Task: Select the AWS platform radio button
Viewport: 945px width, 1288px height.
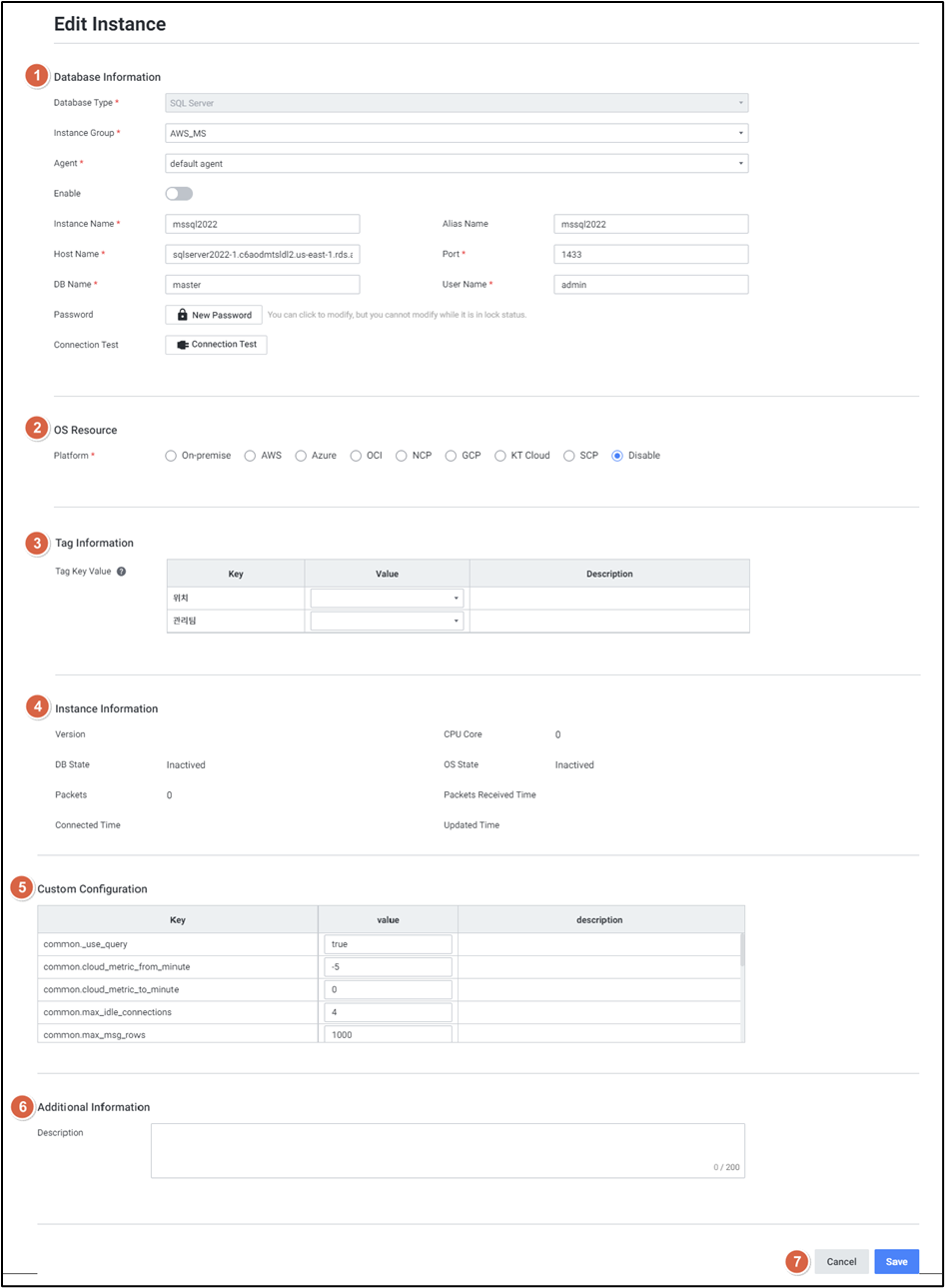Action: tap(250, 456)
